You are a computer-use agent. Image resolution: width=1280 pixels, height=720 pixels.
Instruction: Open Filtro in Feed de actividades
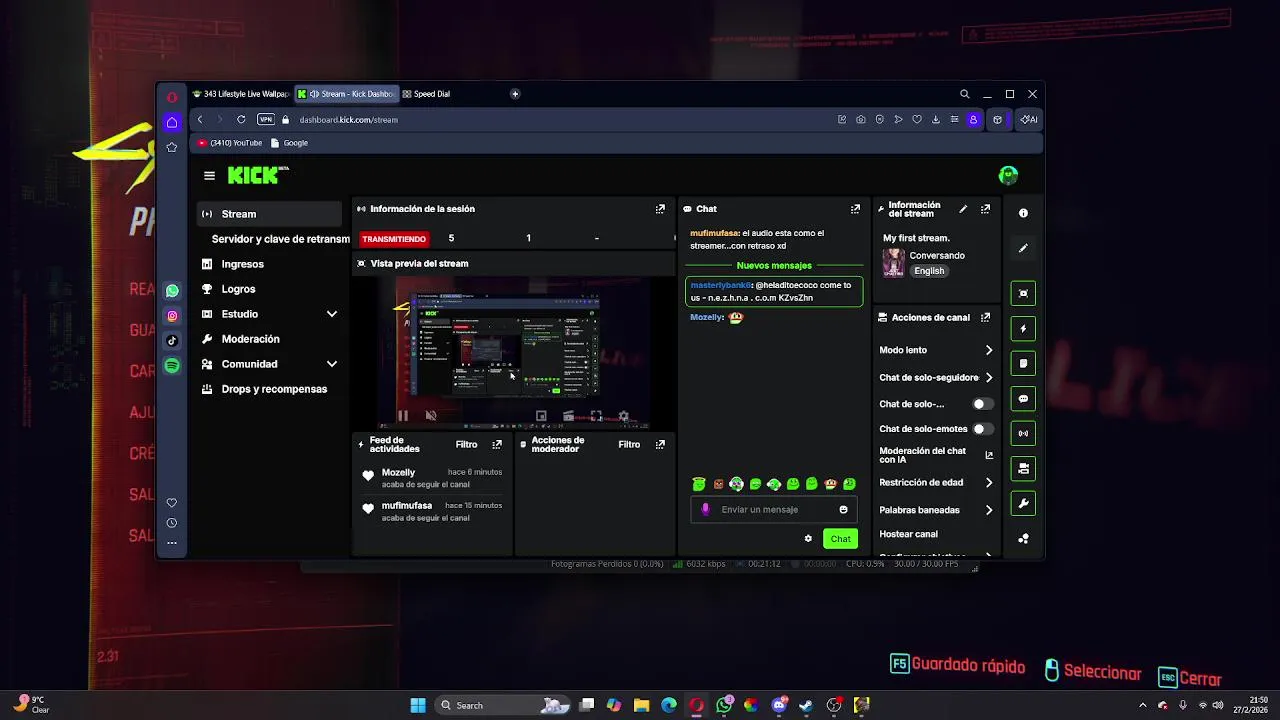[466, 445]
